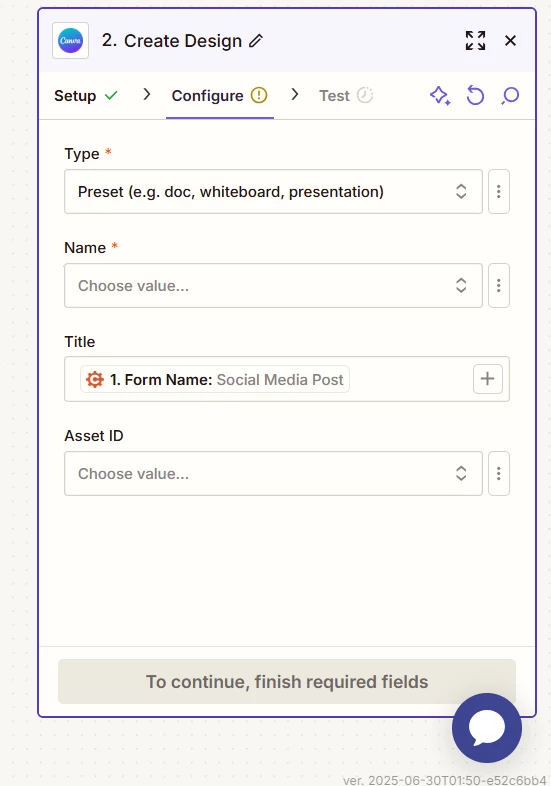Open the Name field three-dot menu
The image size is (551, 786).
coord(499,285)
